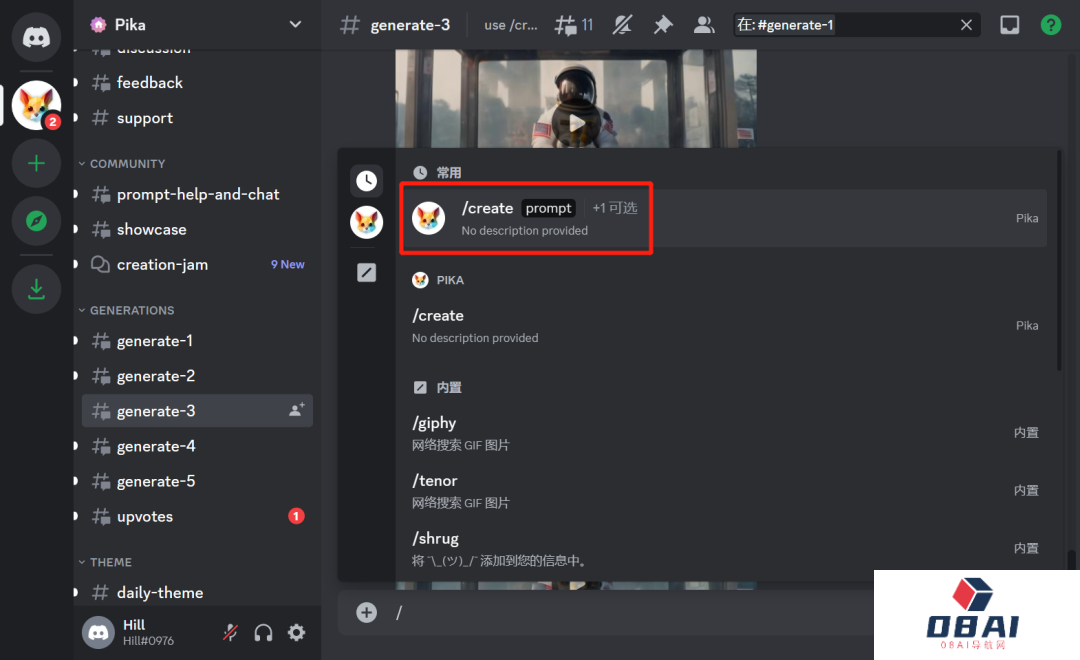The width and height of the screenshot is (1080, 660).
Task: Open the inbox icon in header
Action: 1010,25
